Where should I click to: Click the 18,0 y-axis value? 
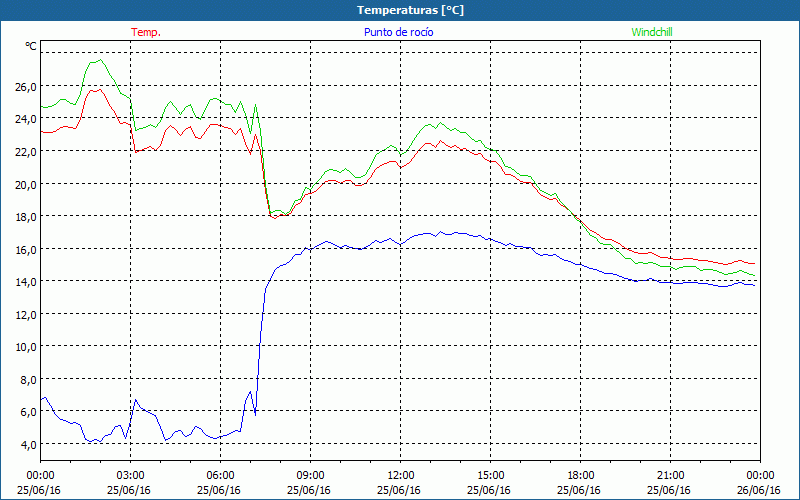point(25,217)
